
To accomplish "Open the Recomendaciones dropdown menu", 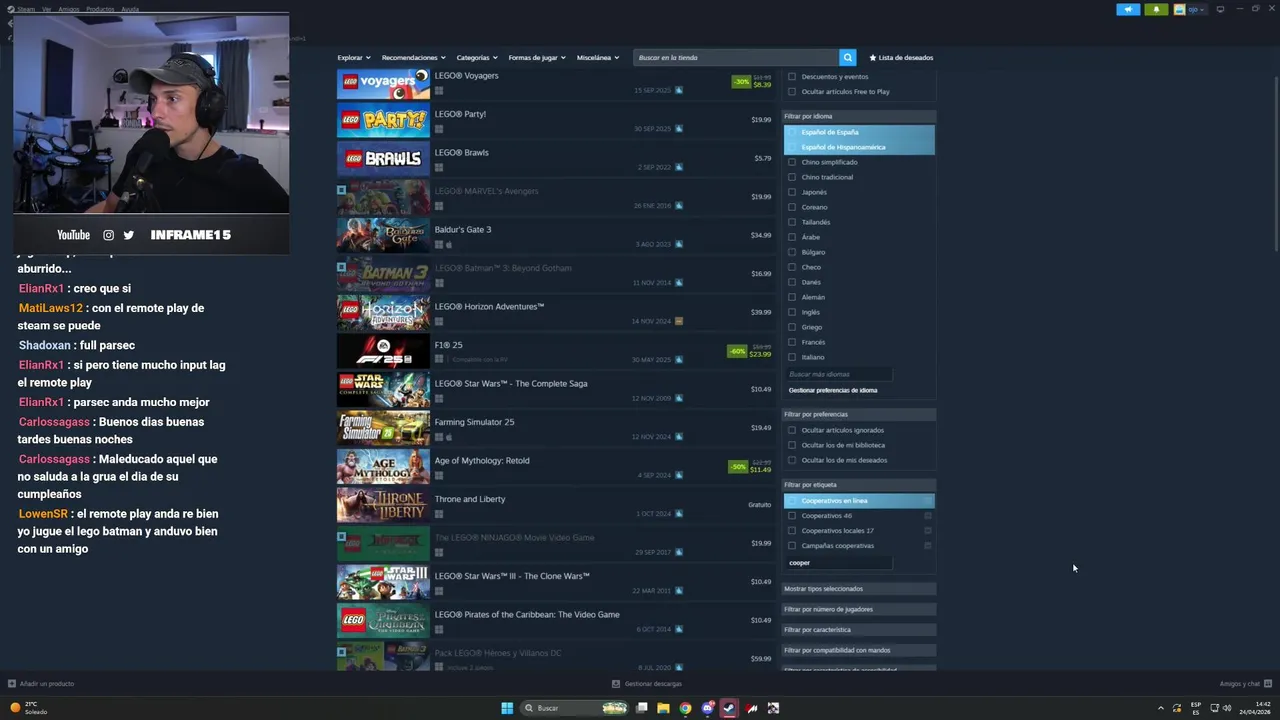I will click(x=413, y=57).
